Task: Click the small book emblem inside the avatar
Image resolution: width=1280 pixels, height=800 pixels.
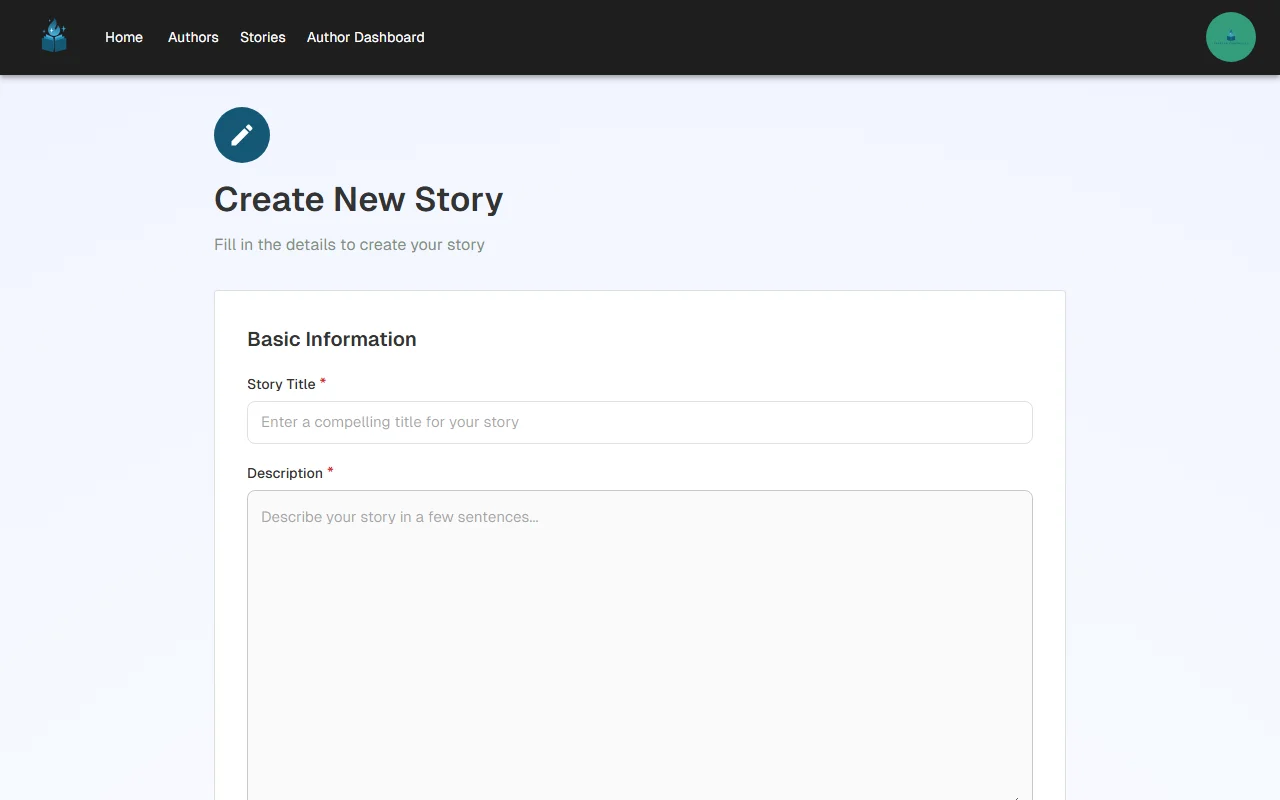Action: pyautogui.click(x=1230, y=36)
